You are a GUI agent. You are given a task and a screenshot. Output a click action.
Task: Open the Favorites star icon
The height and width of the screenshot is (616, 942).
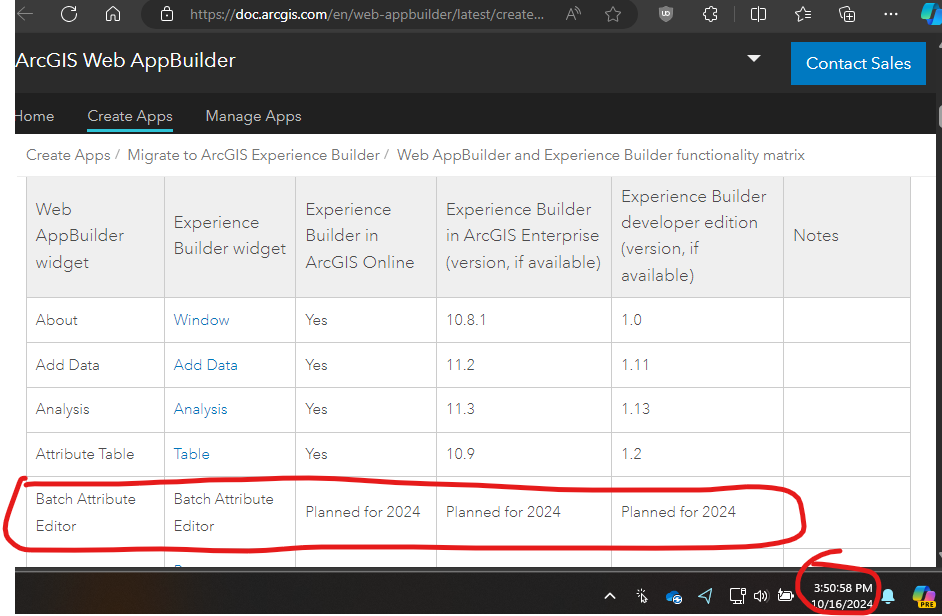tap(802, 14)
